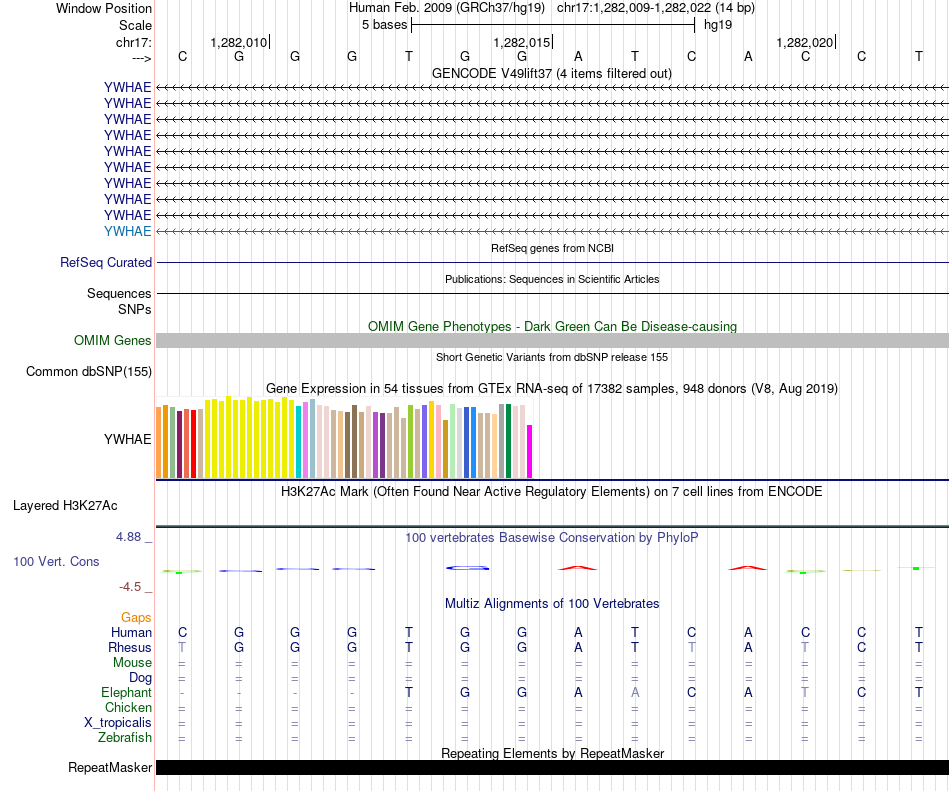Screen dimensions: 950x791
Task: Select the Common dbSNP(155) track label
Action: pos(89,372)
